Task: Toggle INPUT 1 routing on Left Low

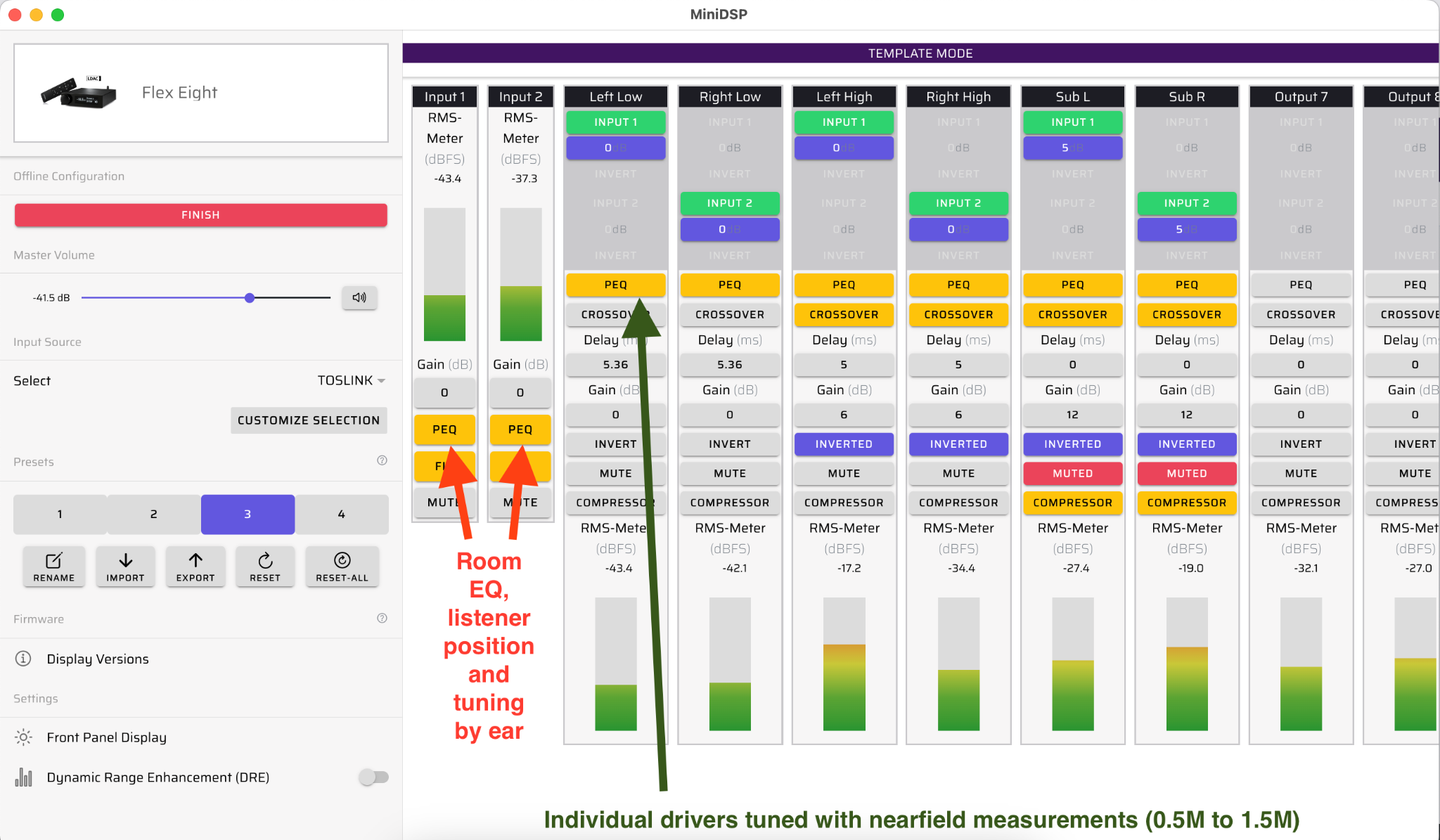Action: (615, 122)
